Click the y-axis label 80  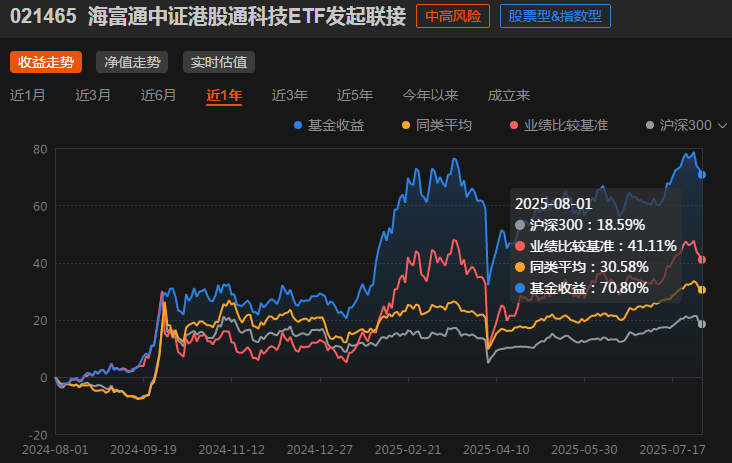(x=40, y=149)
